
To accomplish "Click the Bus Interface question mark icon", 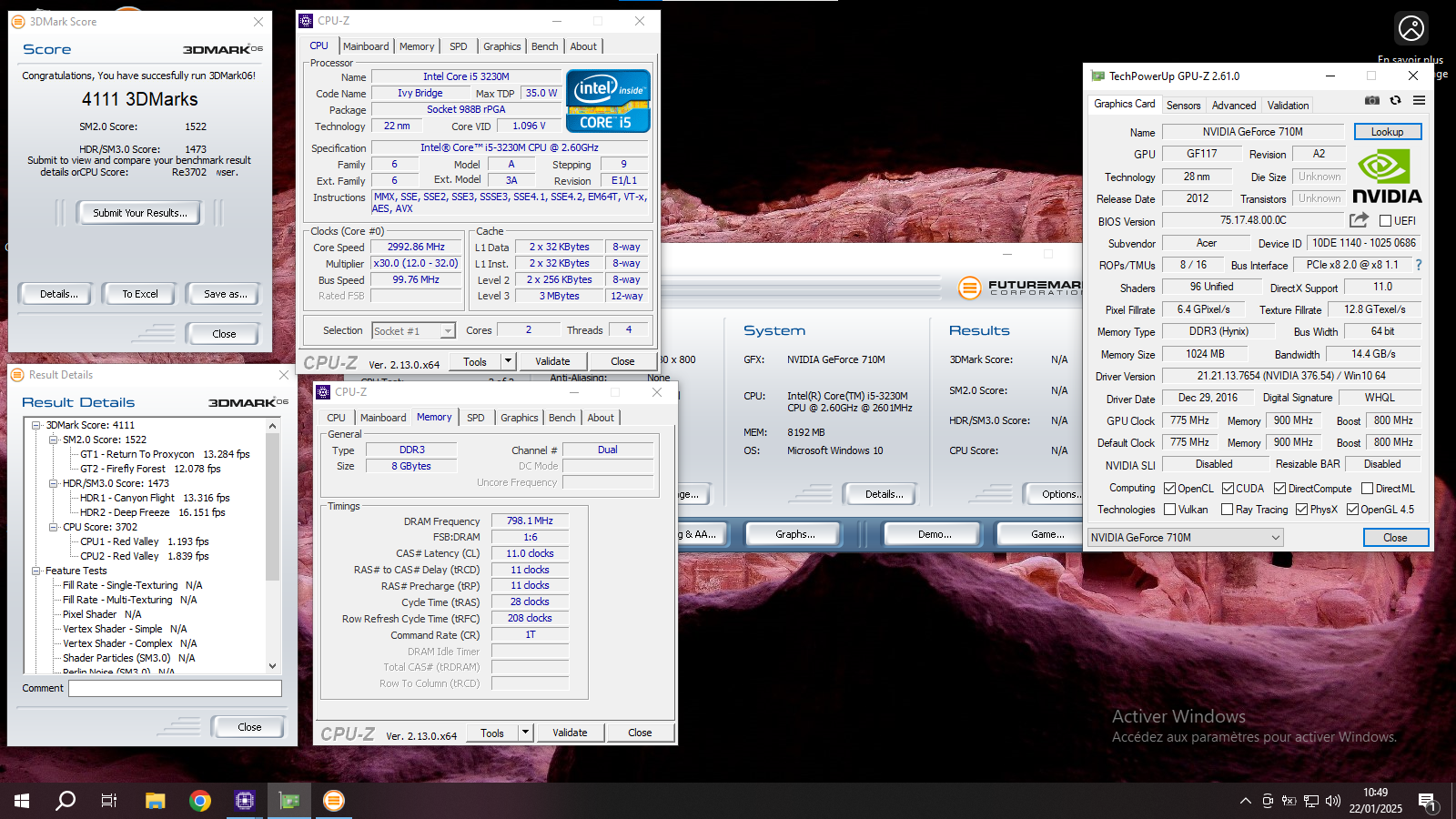I will 1418,265.
